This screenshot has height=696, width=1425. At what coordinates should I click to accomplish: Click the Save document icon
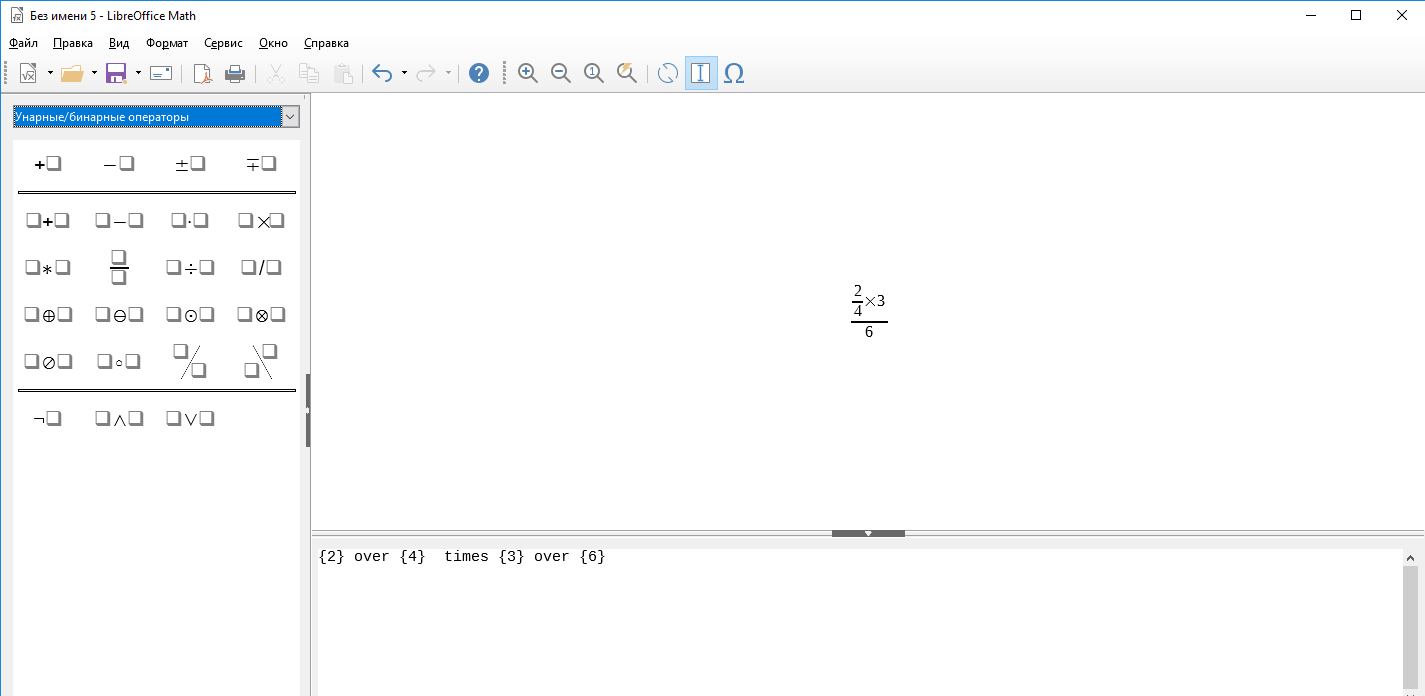(115, 73)
